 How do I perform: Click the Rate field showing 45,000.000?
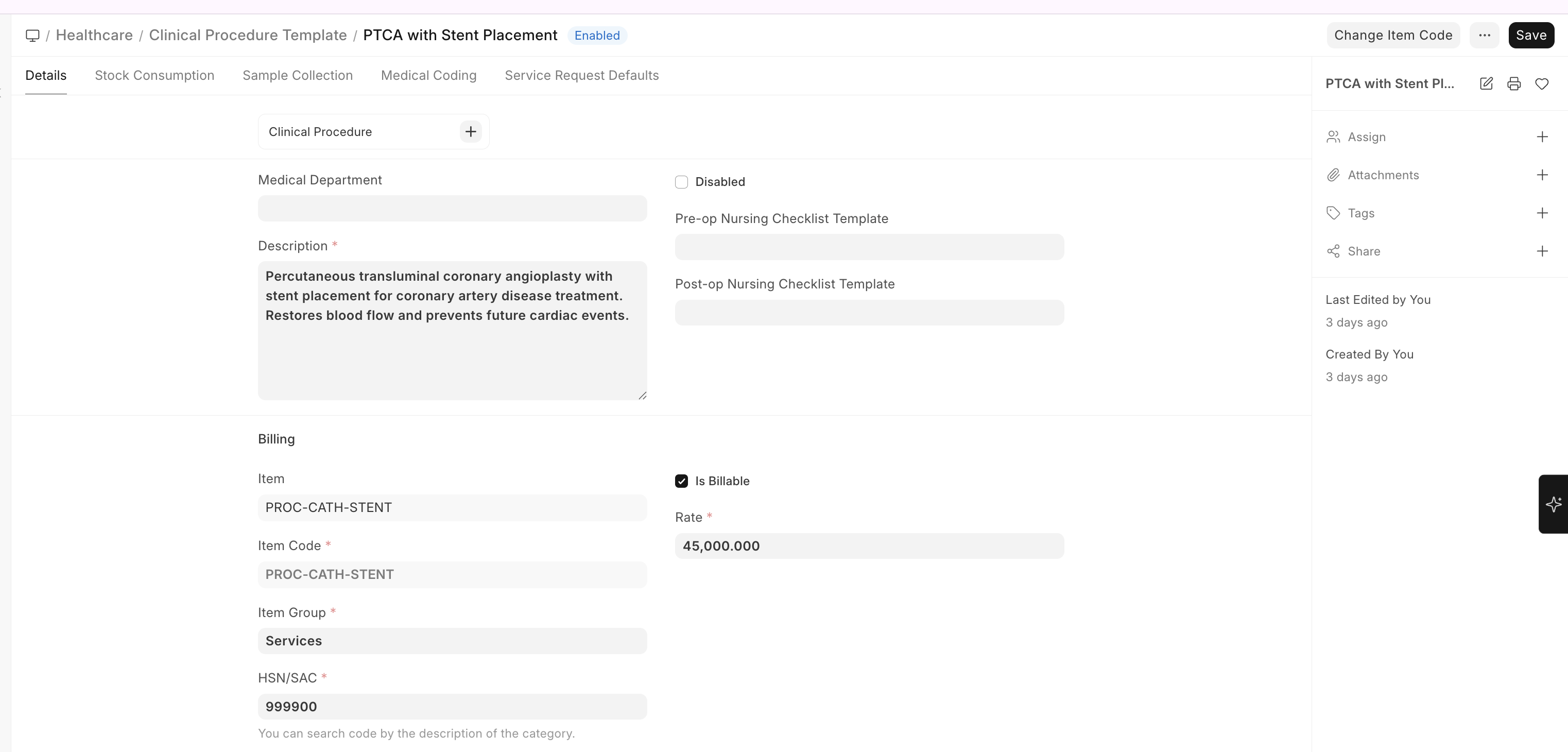(869, 546)
